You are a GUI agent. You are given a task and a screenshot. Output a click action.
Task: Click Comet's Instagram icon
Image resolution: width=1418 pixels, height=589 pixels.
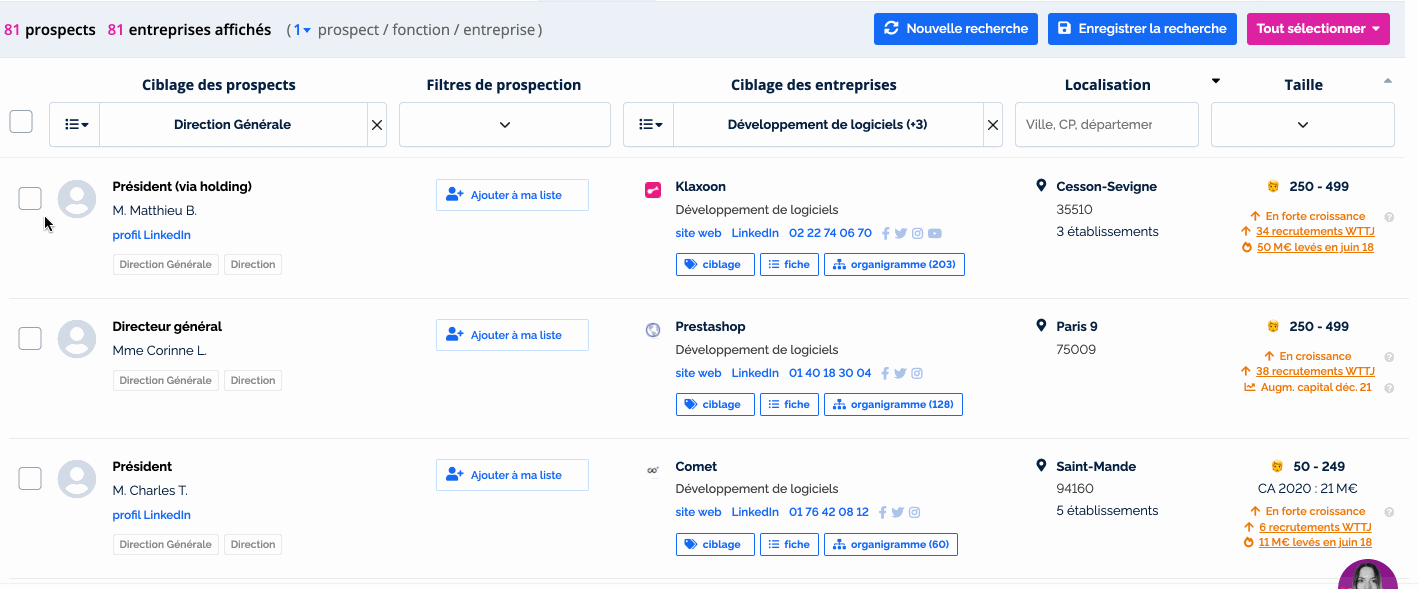[915, 513]
